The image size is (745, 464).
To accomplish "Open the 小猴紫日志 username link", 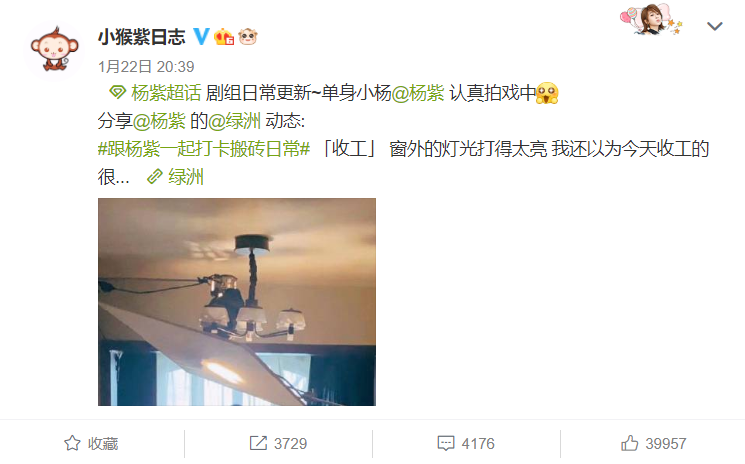I will 142,37.
